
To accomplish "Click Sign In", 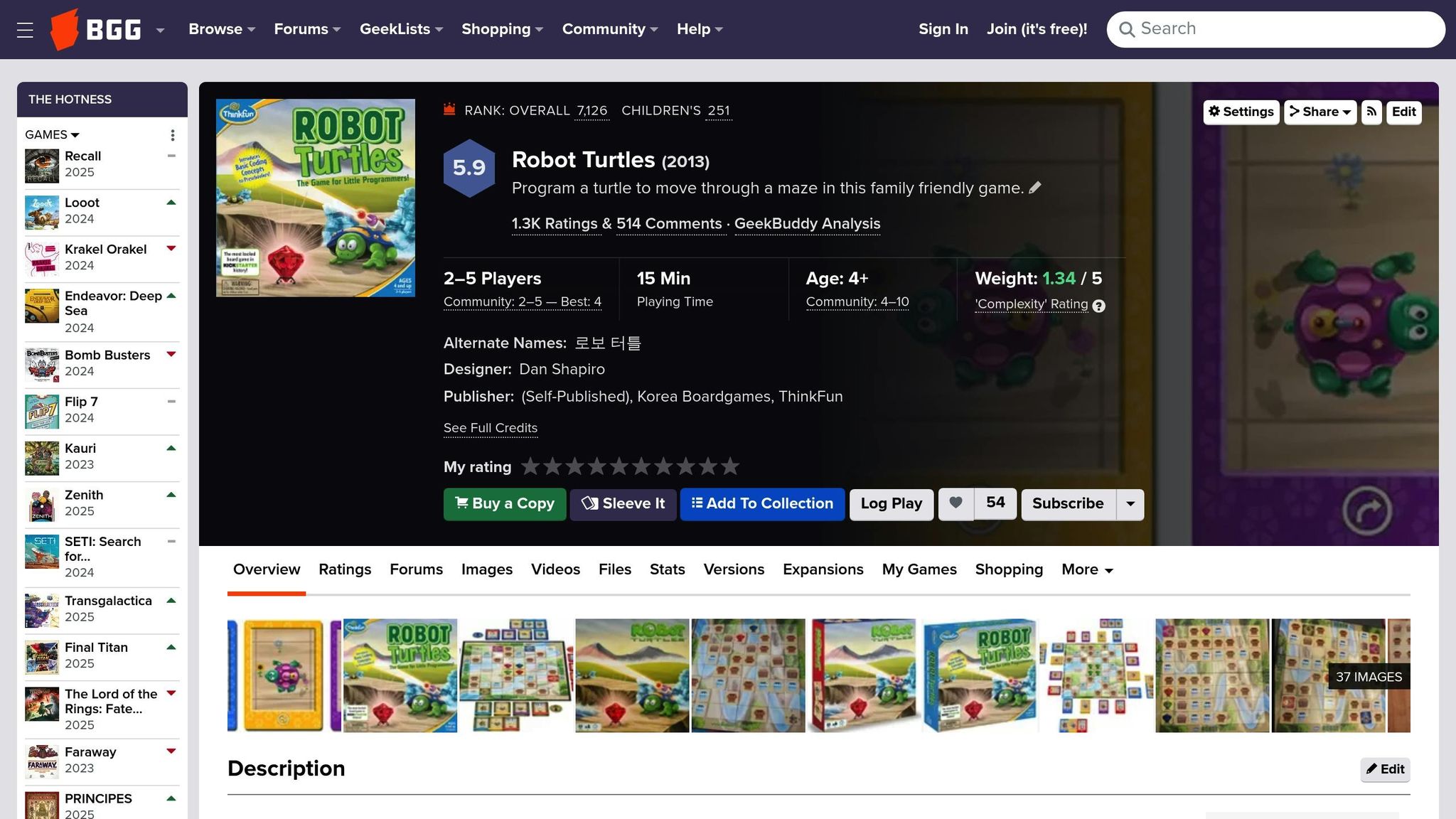I will click(x=943, y=29).
